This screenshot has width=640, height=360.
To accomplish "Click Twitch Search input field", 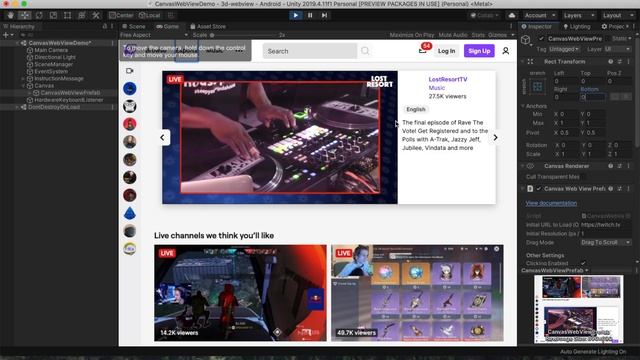I will (310, 51).
